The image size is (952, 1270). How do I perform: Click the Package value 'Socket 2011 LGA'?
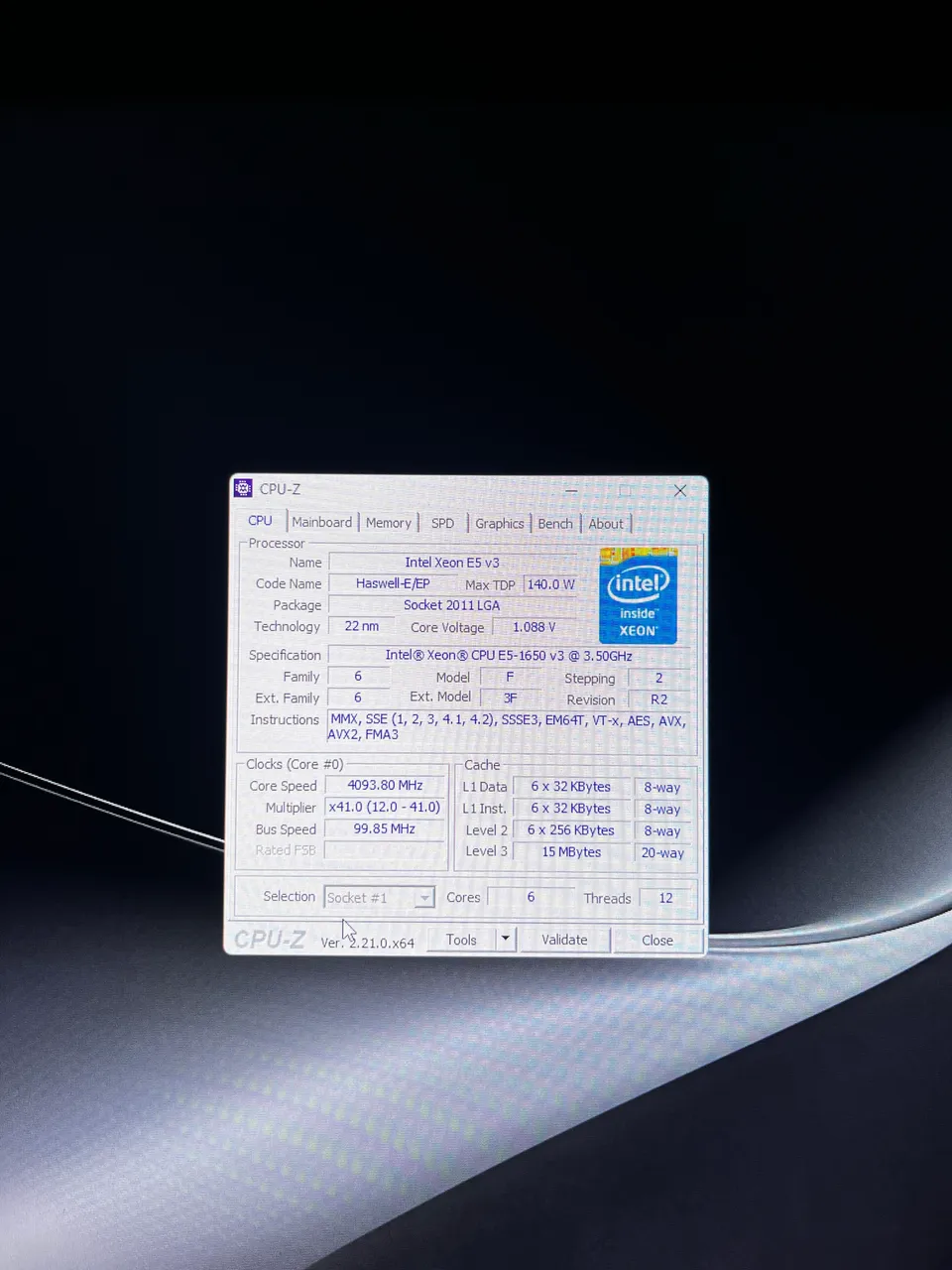452,605
